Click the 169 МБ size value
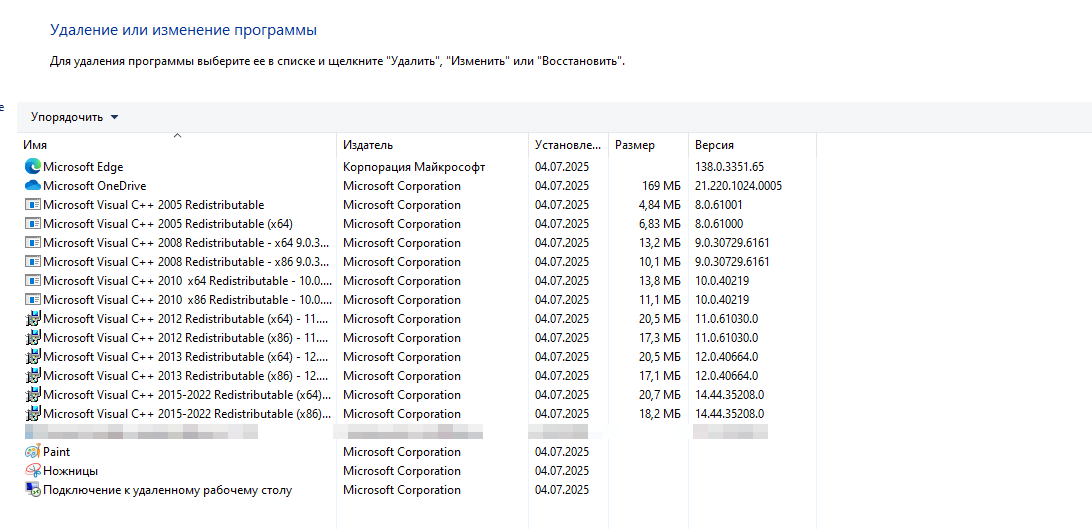This screenshot has width=1092, height=529. 661,186
